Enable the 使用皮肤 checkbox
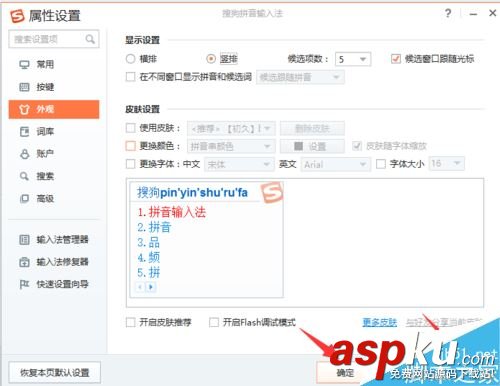Screen dimensions: 500x386 130,128
